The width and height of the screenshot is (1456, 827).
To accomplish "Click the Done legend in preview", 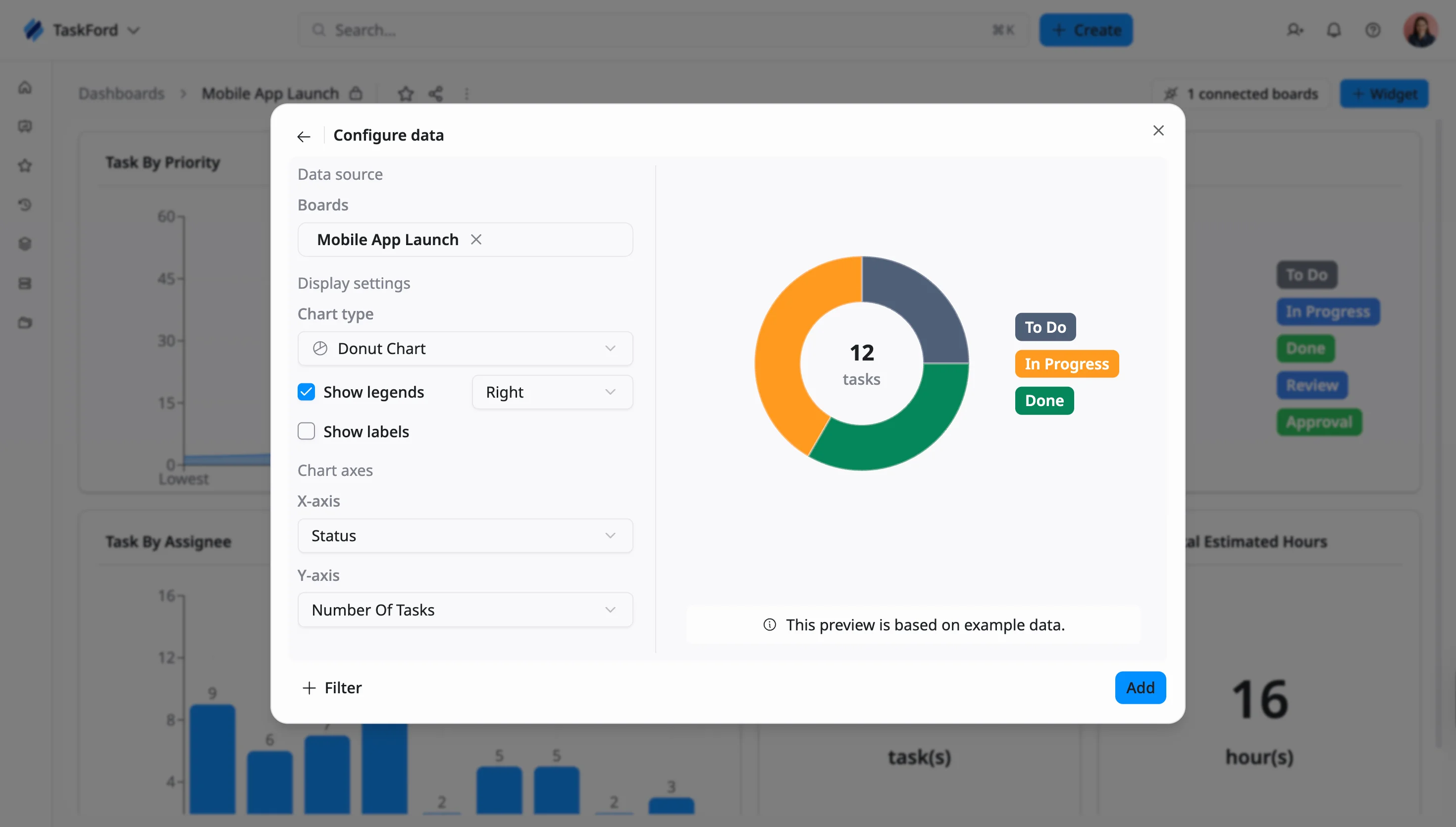I will point(1044,401).
